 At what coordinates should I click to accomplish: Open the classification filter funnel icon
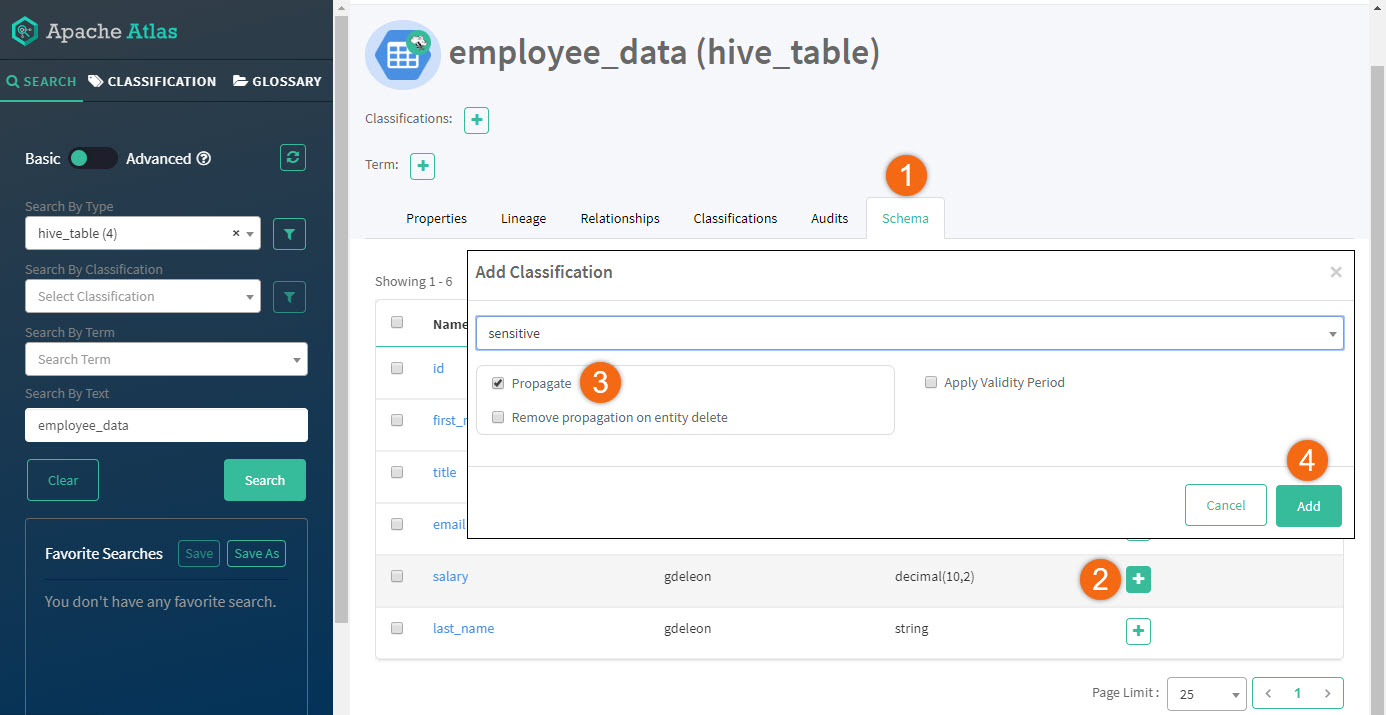[x=289, y=297]
